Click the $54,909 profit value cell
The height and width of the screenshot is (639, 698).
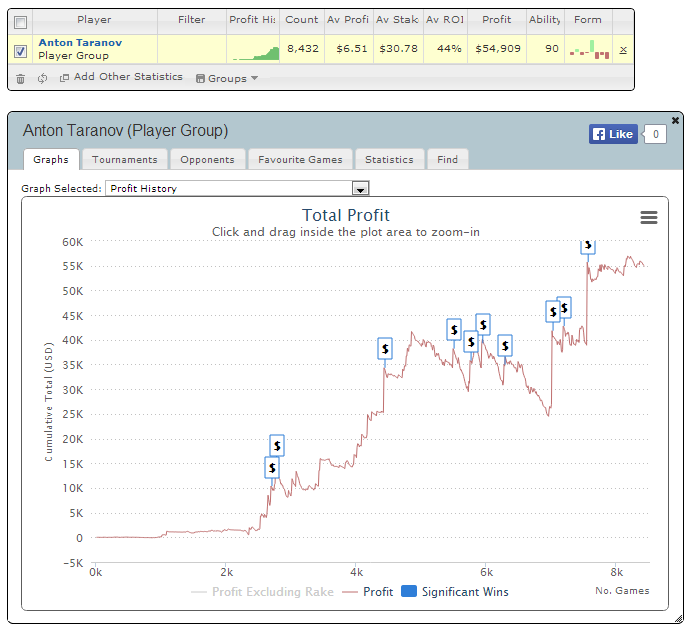pyautogui.click(x=497, y=49)
